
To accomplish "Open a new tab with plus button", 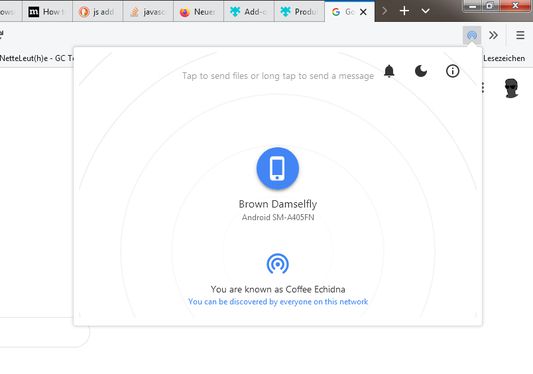I will click(x=404, y=11).
